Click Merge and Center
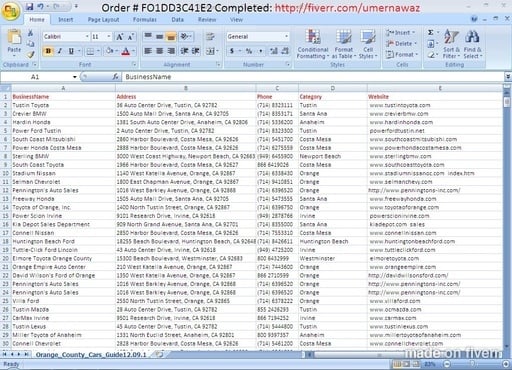Screen dimensions: 512x370 click(210, 51)
